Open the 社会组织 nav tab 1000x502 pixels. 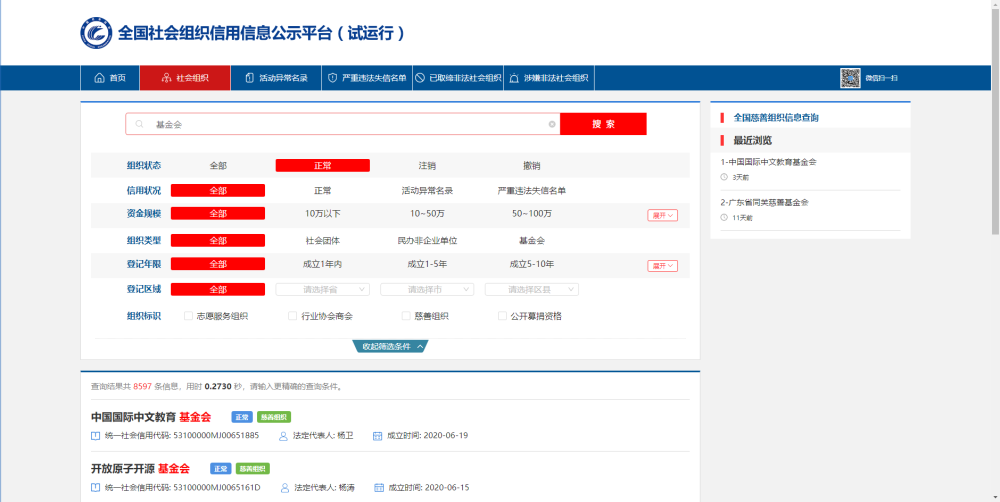click(x=185, y=78)
